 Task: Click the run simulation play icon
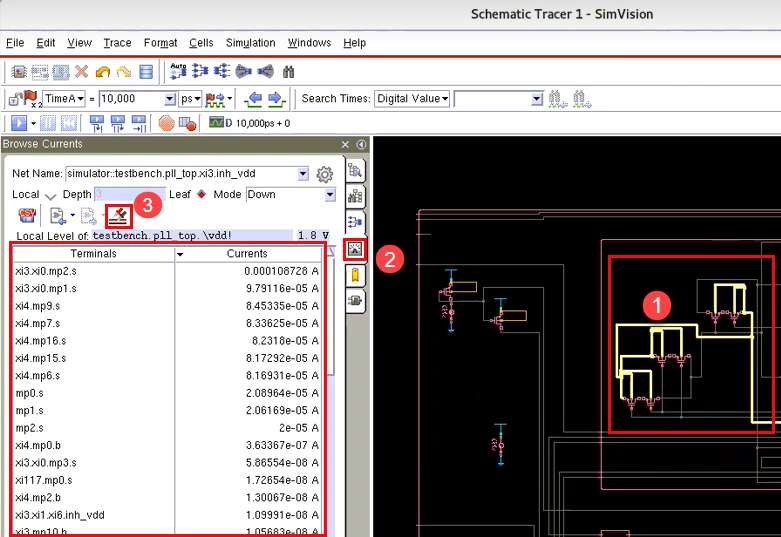coord(17,123)
